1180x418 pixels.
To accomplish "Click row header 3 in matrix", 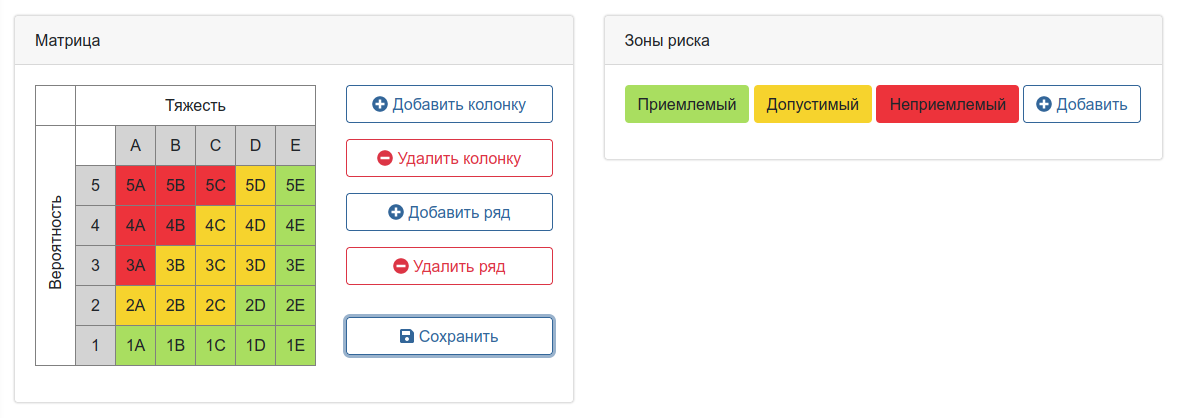I will (x=95, y=265).
